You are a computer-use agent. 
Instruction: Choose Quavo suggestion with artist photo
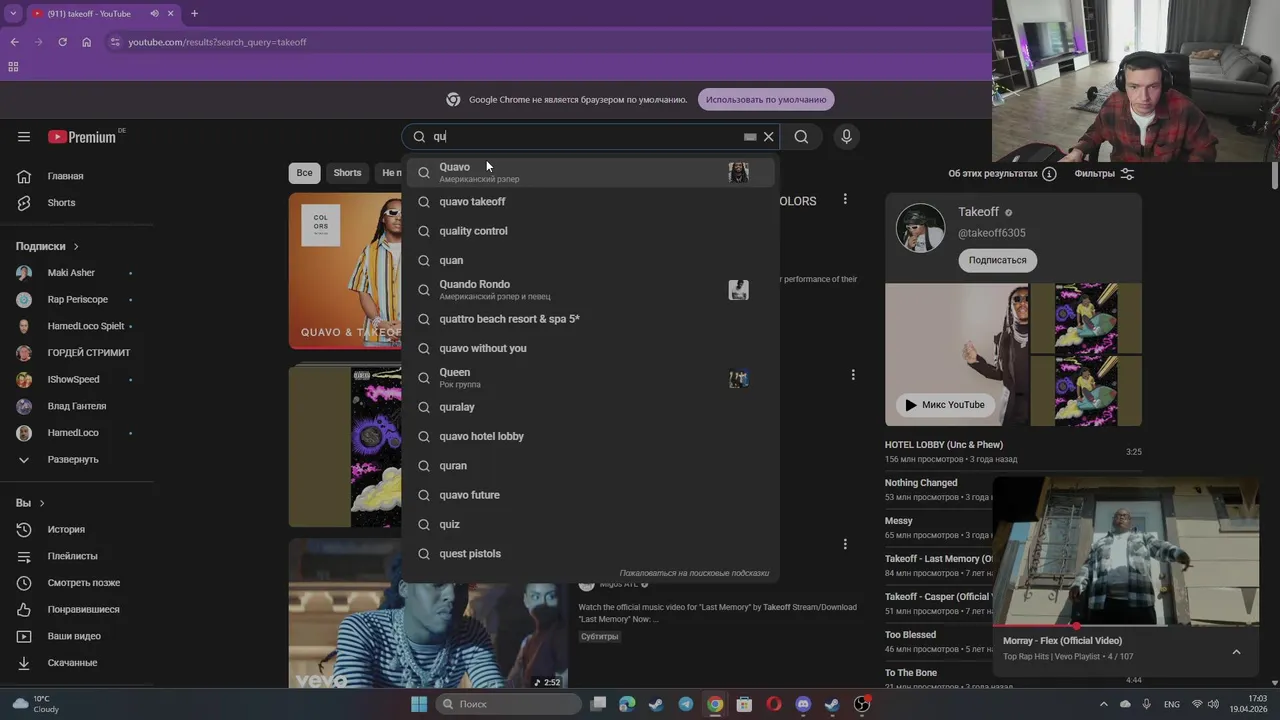click(590, 173)
